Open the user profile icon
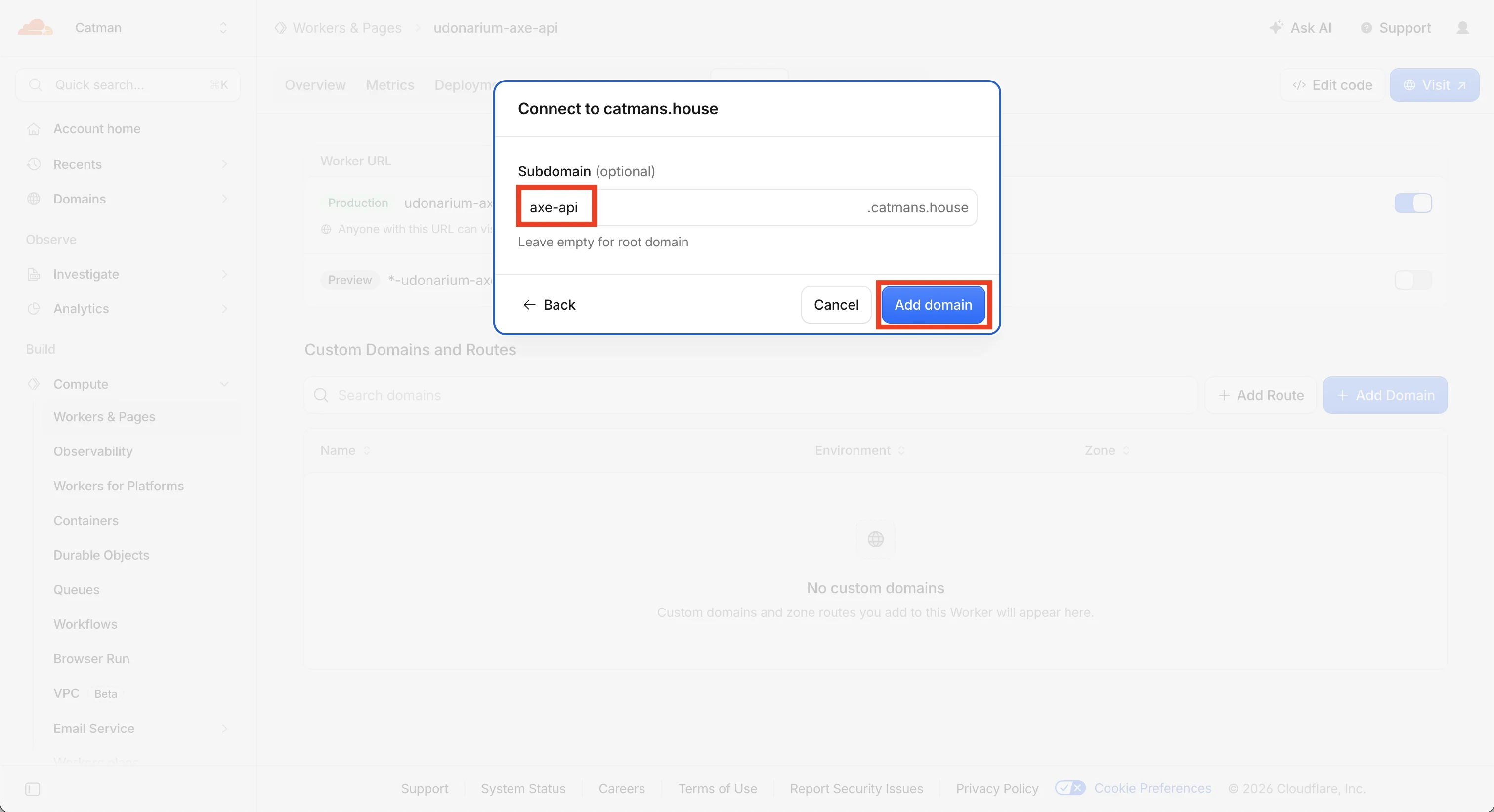 (x=1463, y=28)
